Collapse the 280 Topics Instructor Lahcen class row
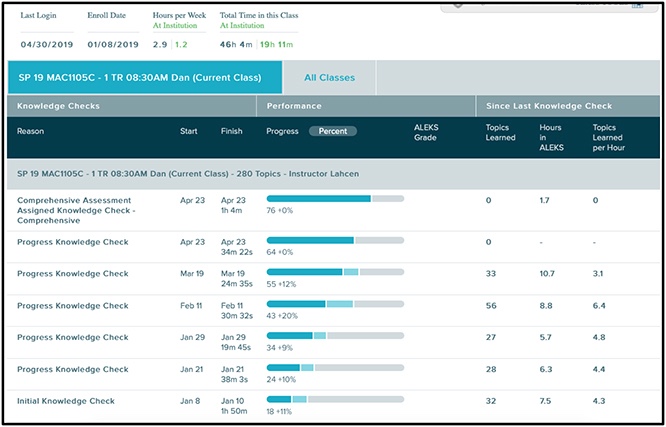 tap(188, 173)
